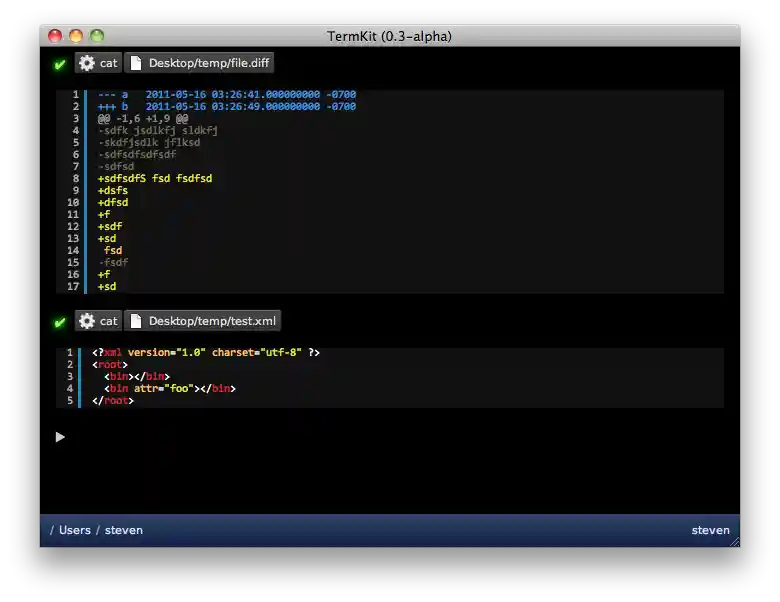Minimize TermKit using the yellow button
Viewport: 780px width, 602px height.
tap(76, 36)
